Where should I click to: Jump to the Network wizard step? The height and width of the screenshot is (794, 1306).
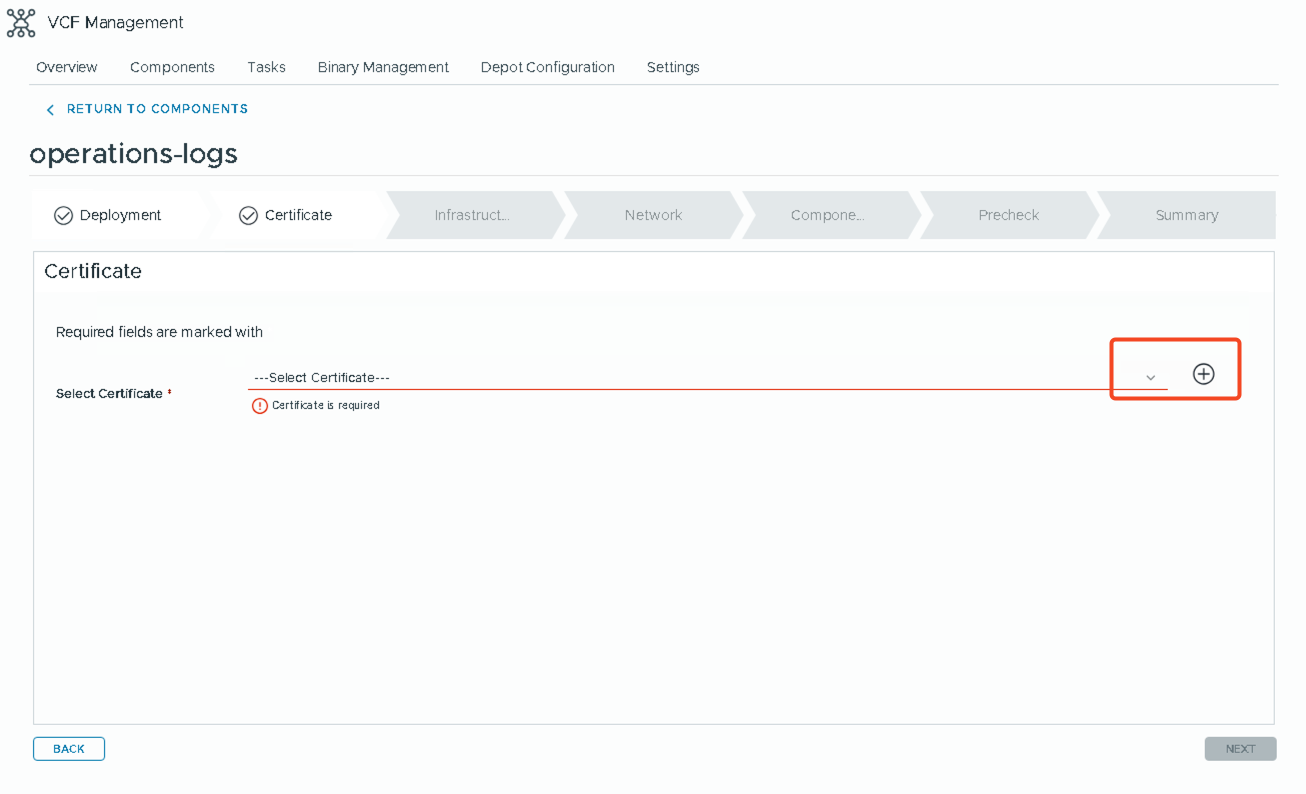coord(653,215)
